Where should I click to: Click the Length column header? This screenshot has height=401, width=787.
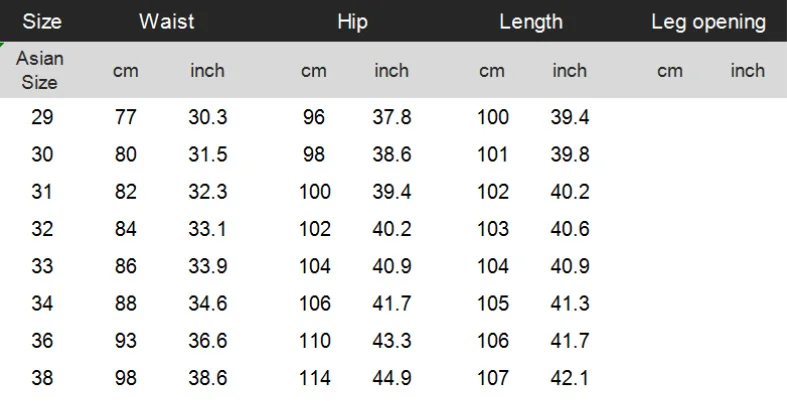click(530, 21)
